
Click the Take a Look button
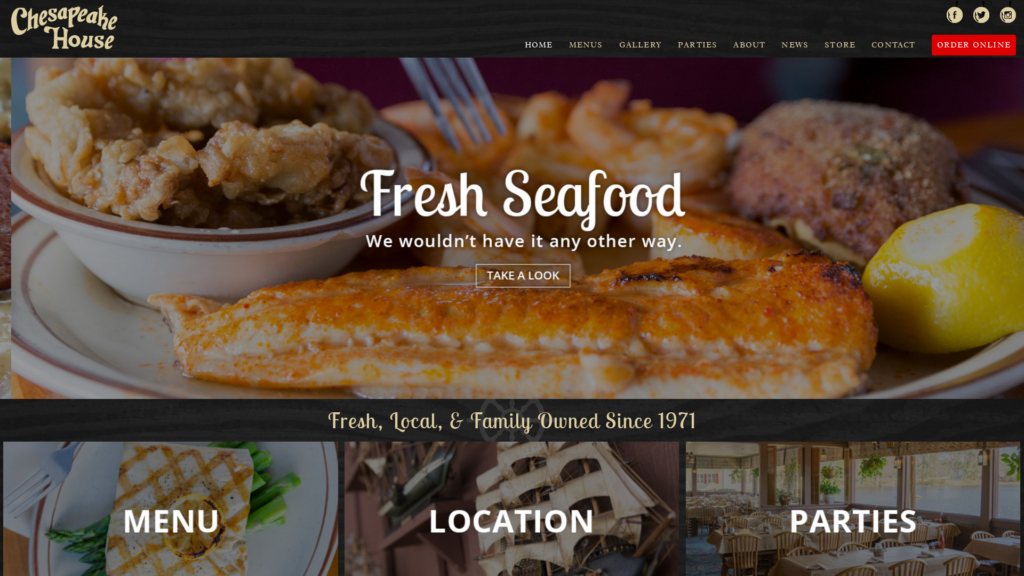pyautogui.click(x=523, y=276)
